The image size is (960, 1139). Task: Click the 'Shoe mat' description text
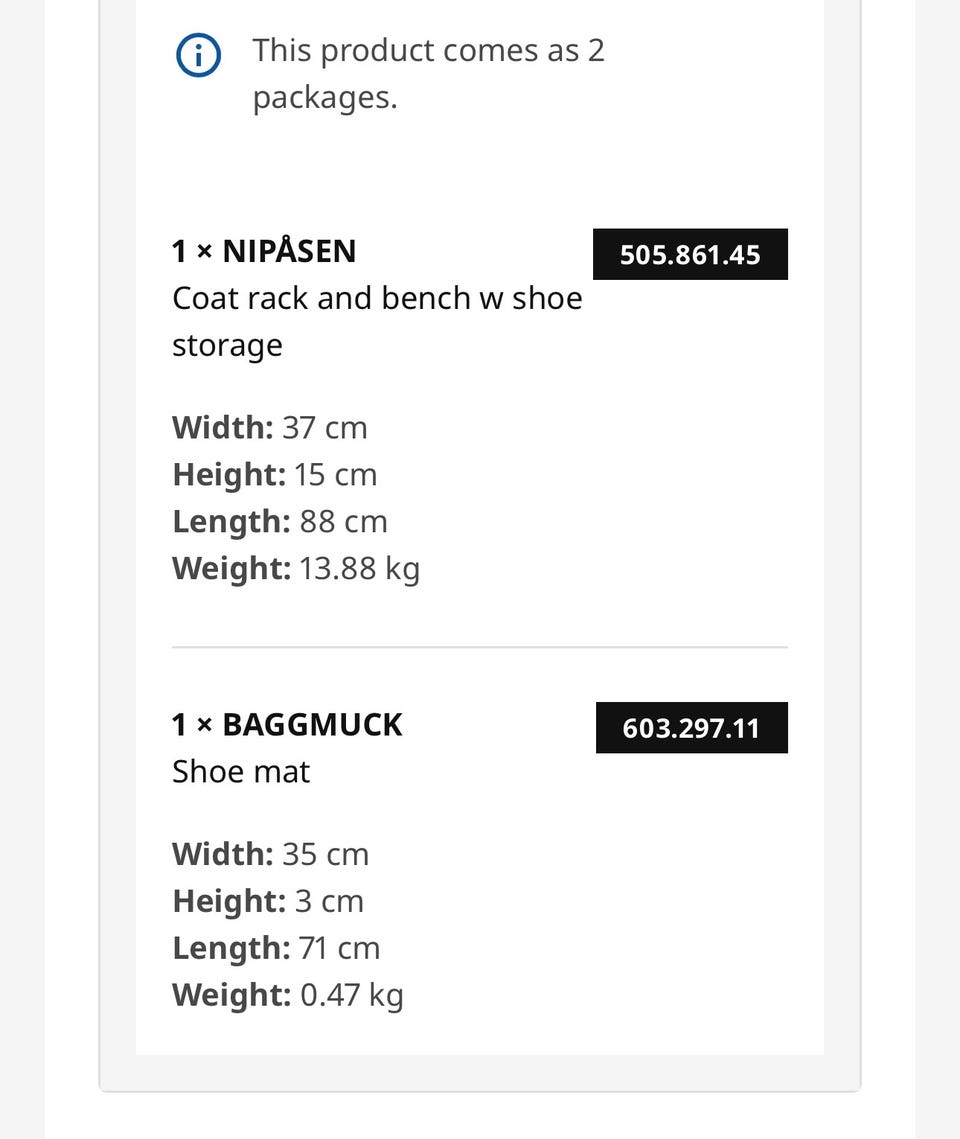[241, 771]
